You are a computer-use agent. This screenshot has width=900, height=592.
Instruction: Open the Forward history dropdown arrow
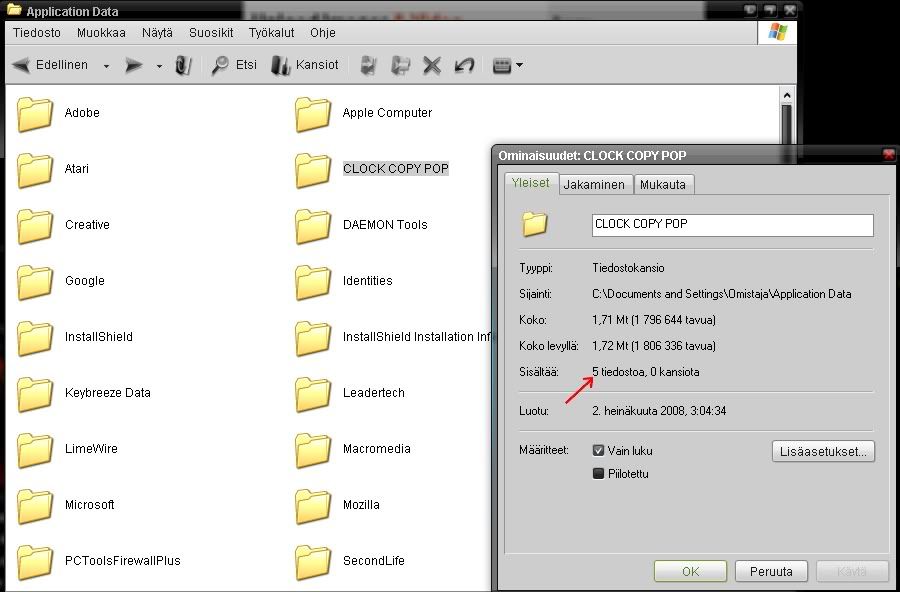point(159,66)
